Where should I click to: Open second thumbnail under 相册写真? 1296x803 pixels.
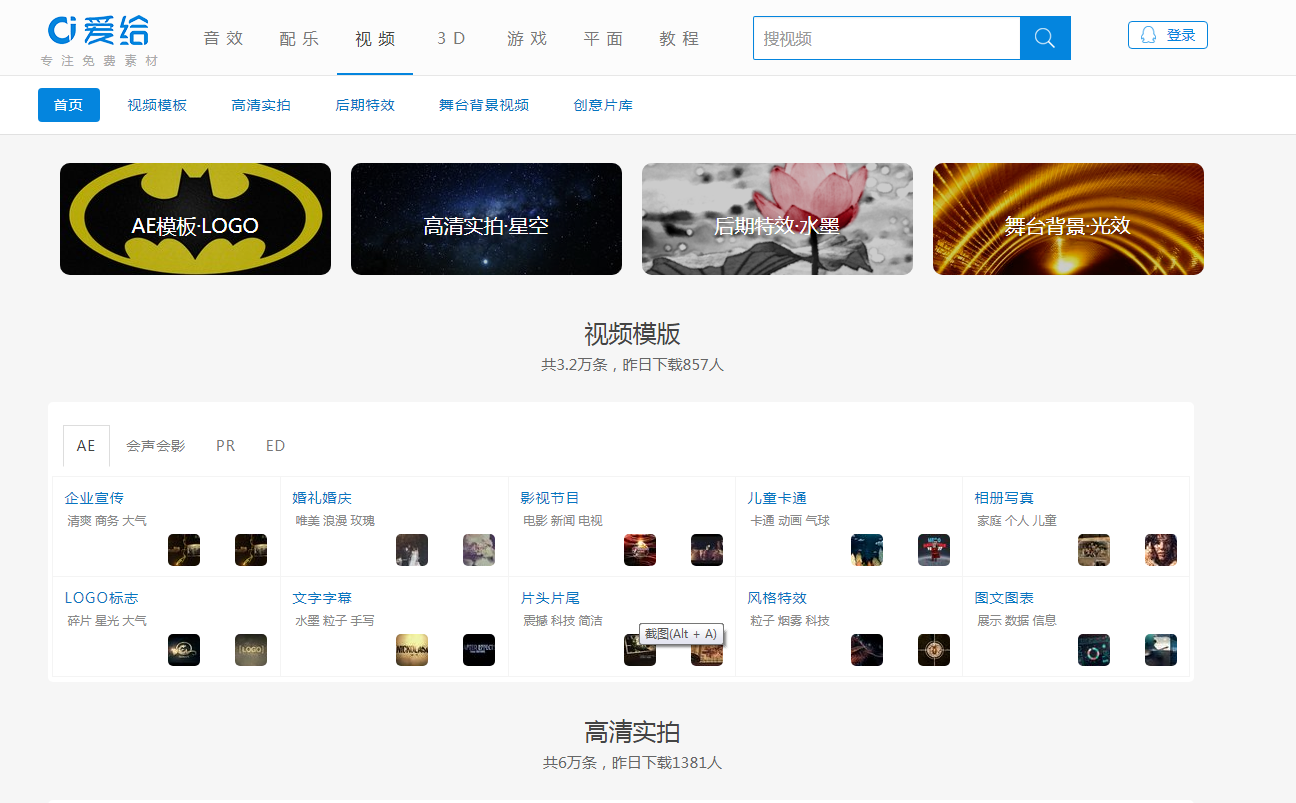(x=1161, y=550)
